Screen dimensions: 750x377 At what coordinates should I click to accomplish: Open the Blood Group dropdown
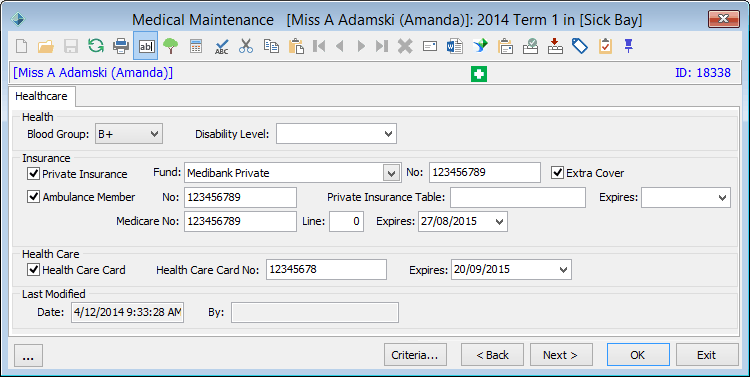point(154,134)
